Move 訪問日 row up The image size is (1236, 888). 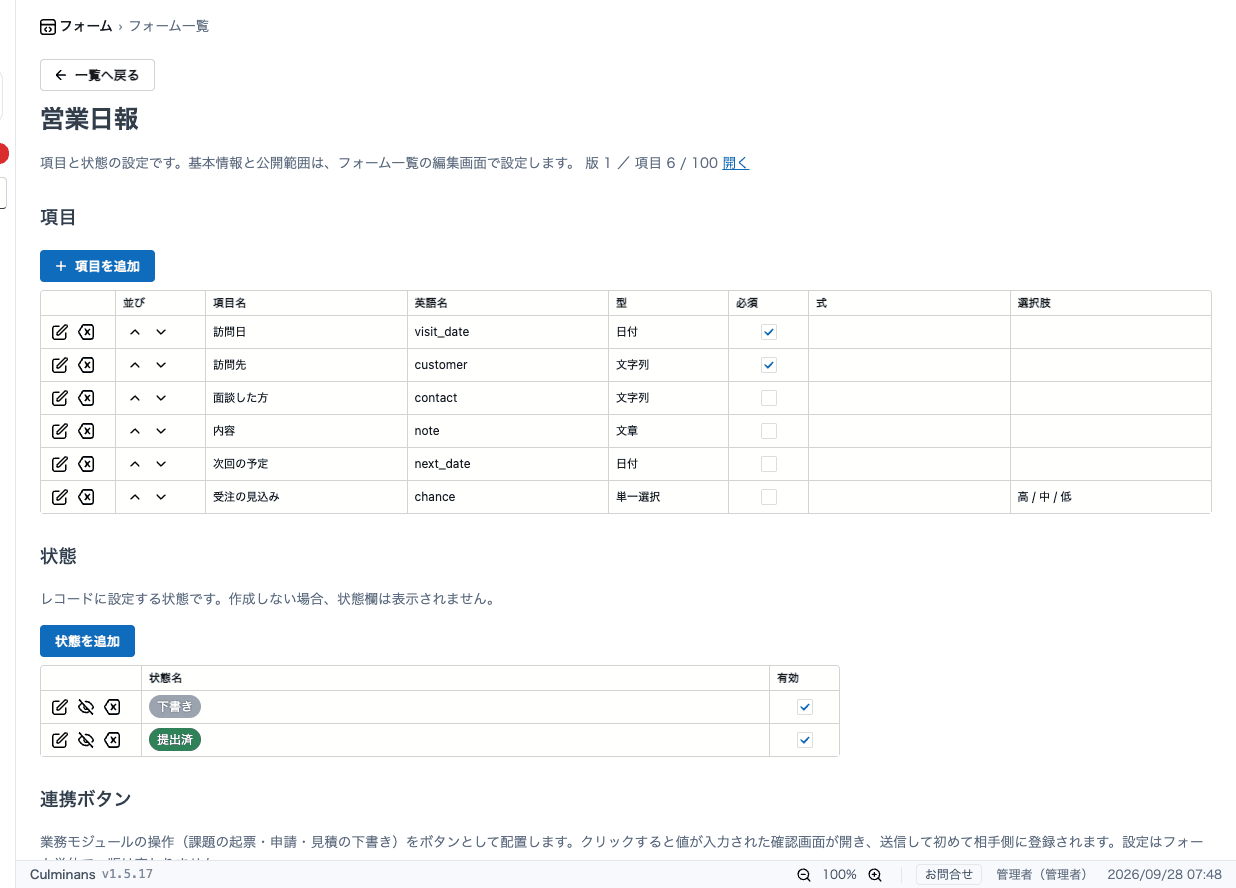tap(135, 332)
